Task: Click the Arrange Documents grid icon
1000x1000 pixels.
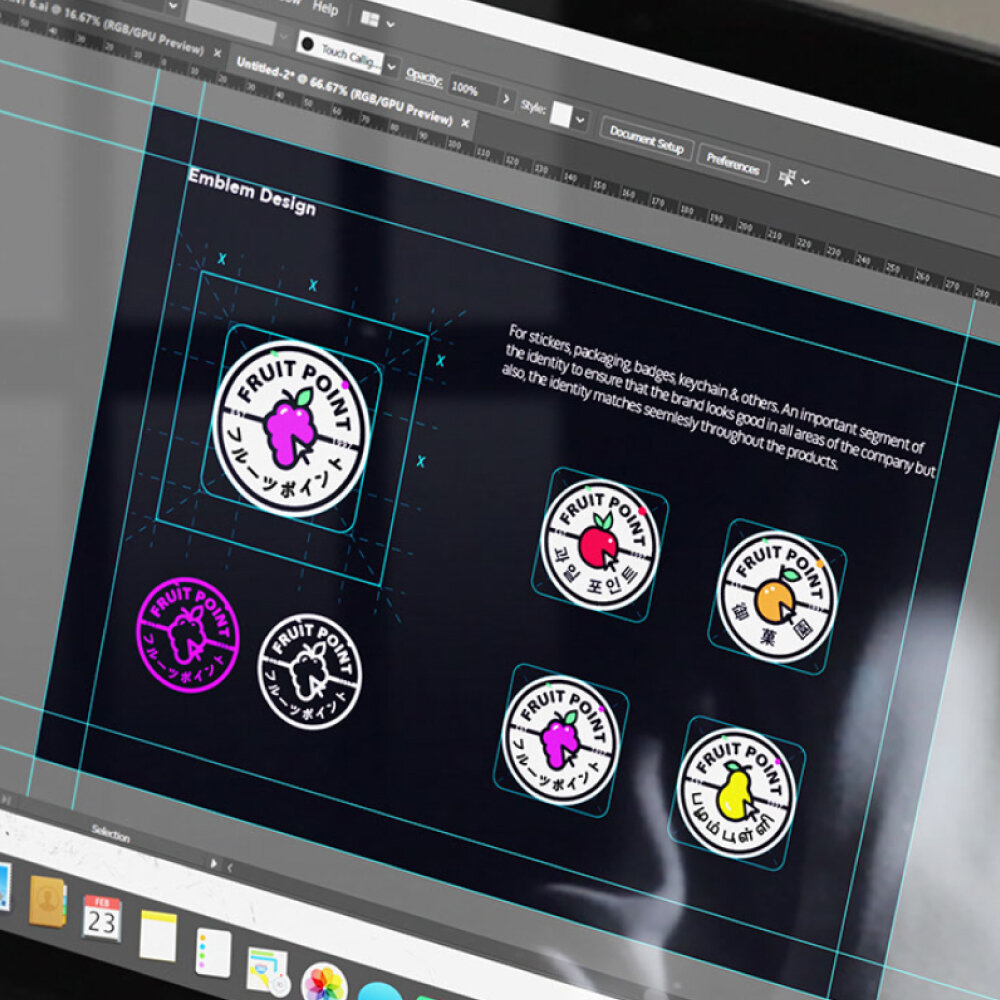Action: [370, 18]
